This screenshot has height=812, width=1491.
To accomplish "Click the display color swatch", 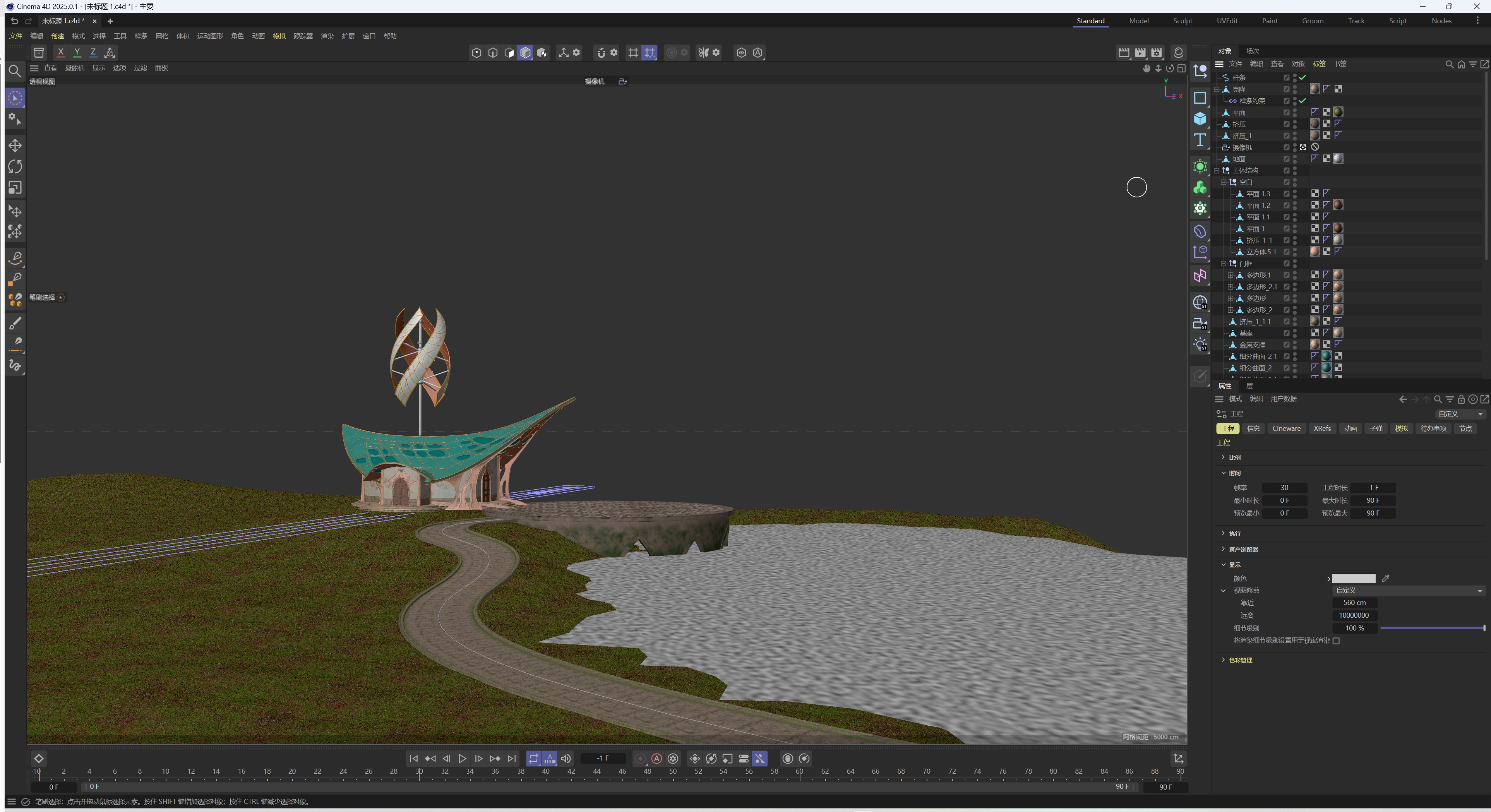I will tap(1353, 578).
